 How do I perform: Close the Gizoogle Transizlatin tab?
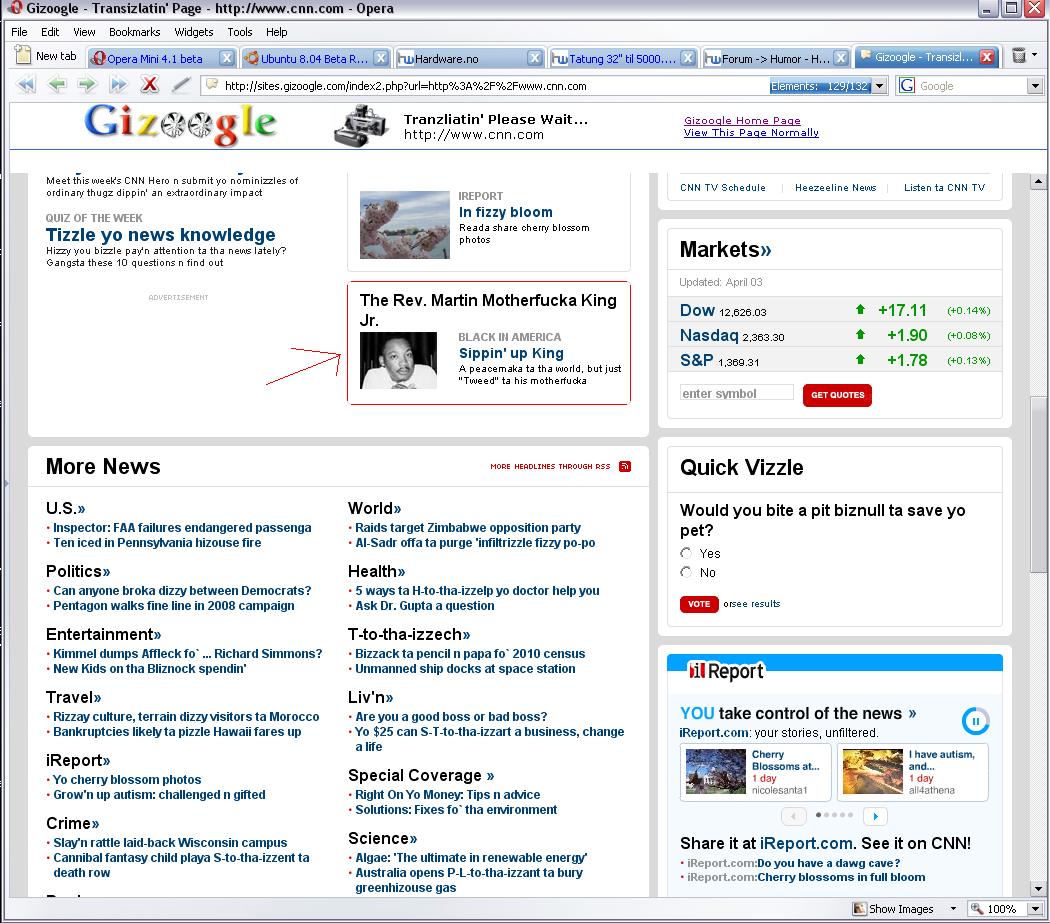pos(986,57)
